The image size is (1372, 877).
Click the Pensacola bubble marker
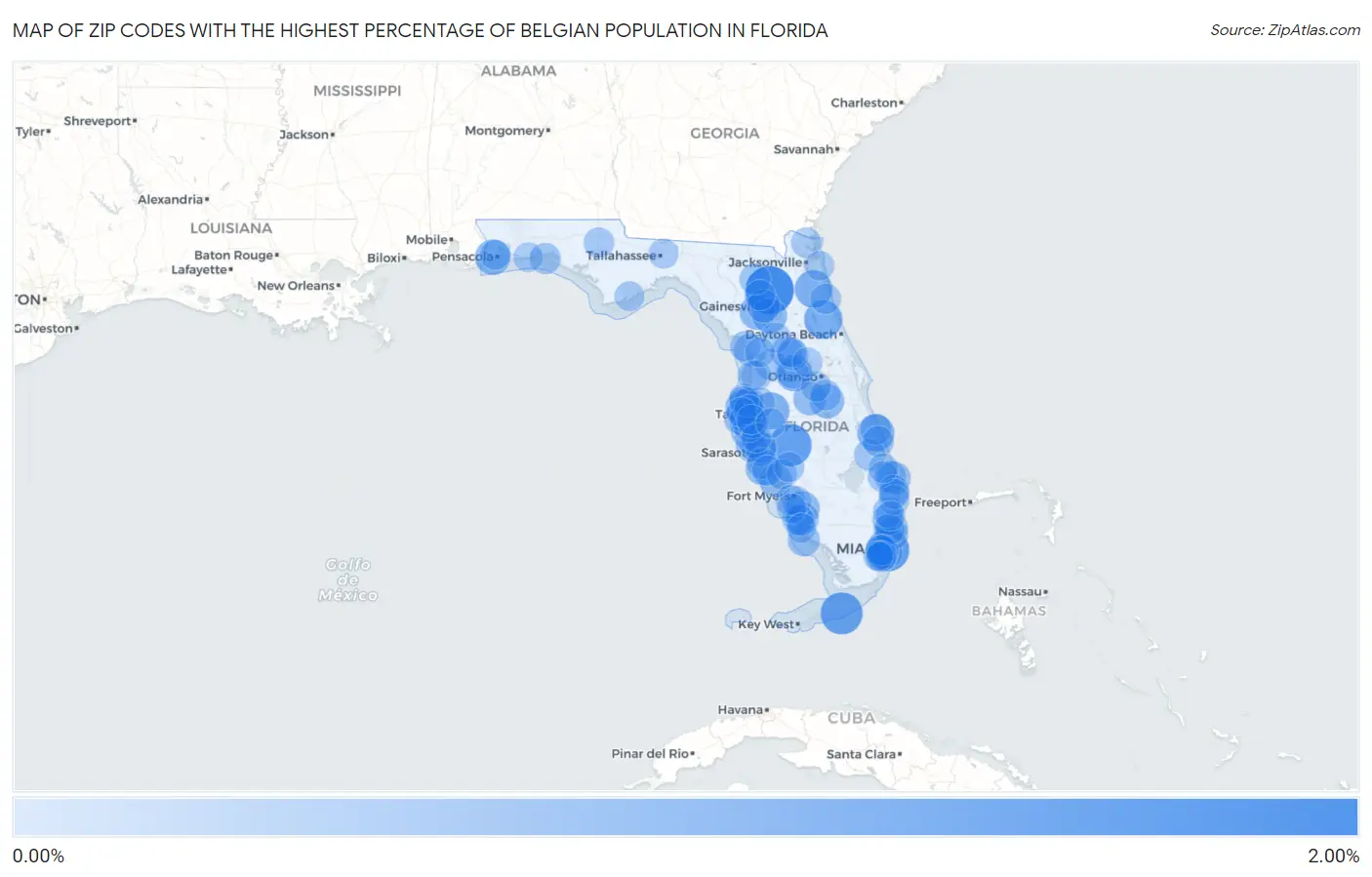[493, 257]
